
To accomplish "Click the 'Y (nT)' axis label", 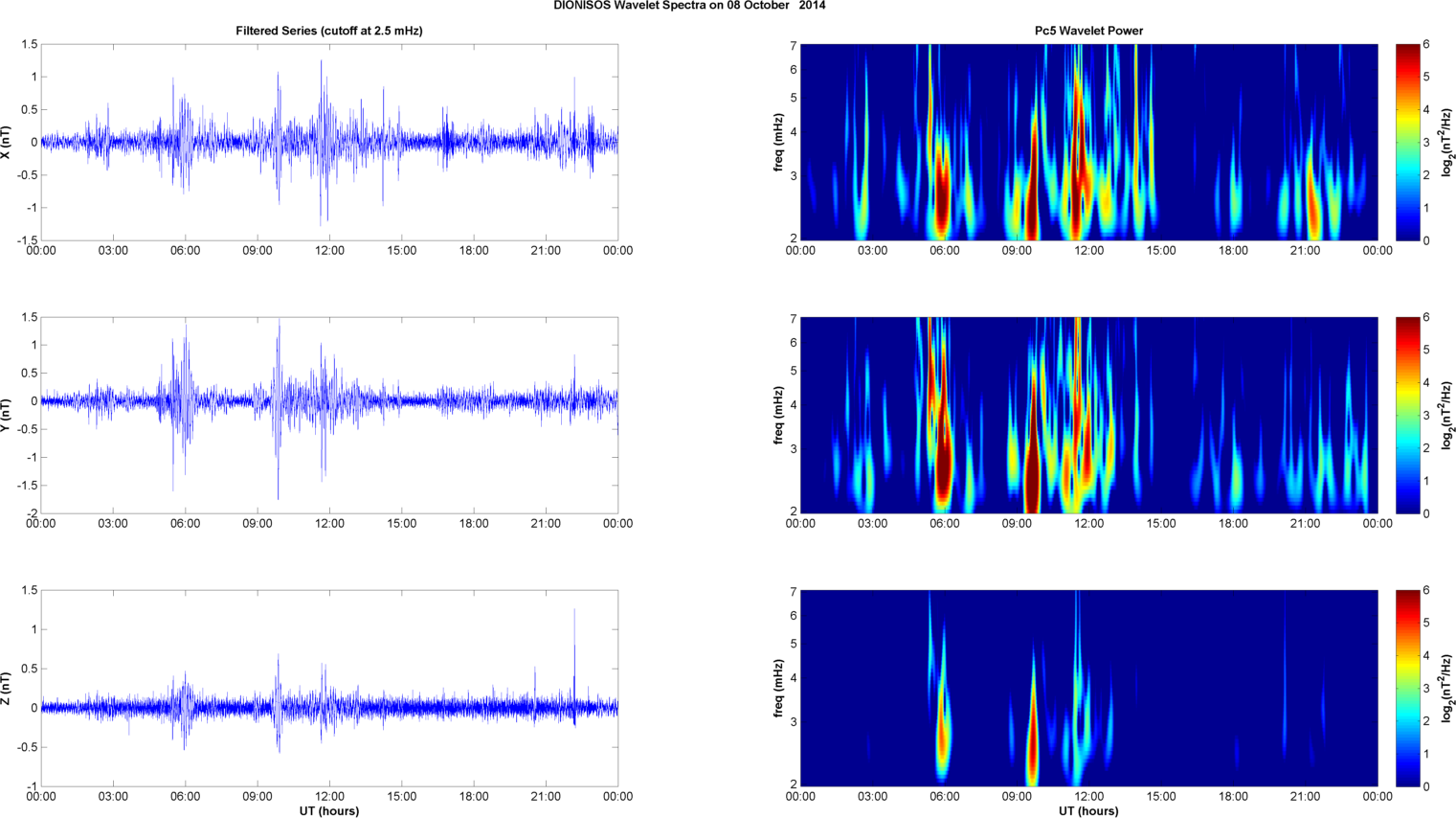I will [x=7, y=415].
